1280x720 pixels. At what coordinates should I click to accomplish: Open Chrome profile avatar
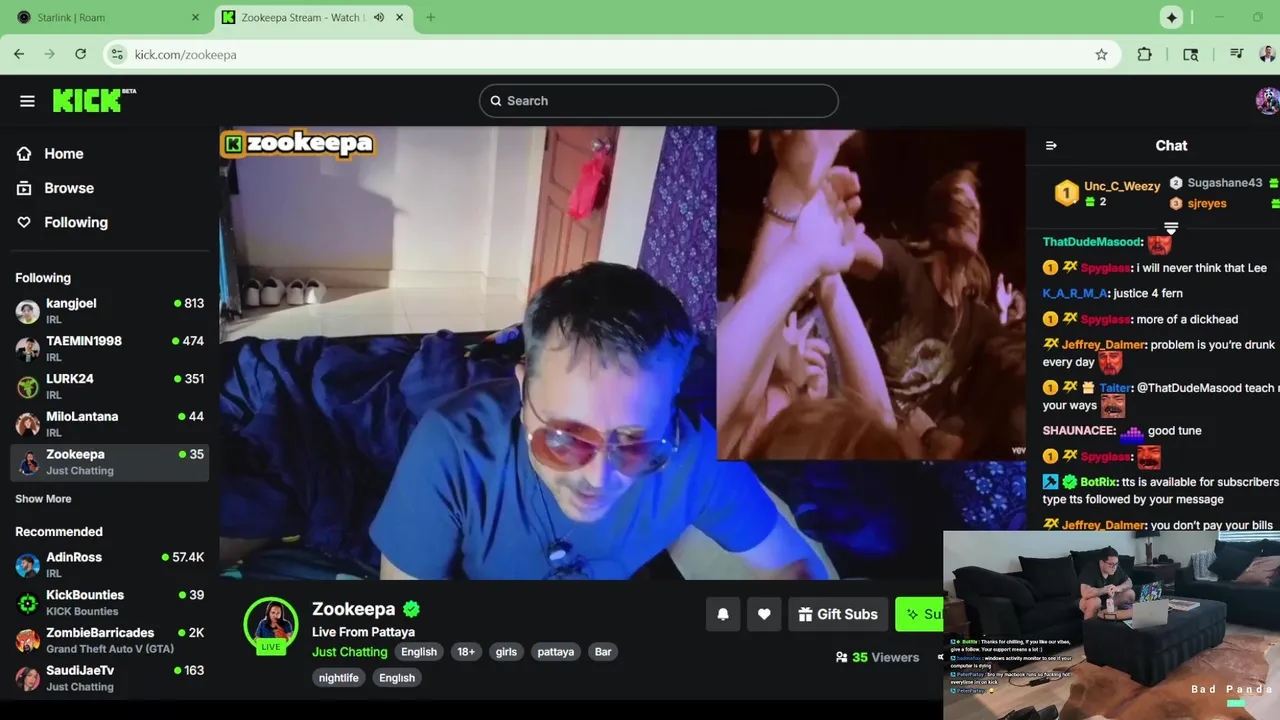1267,54
